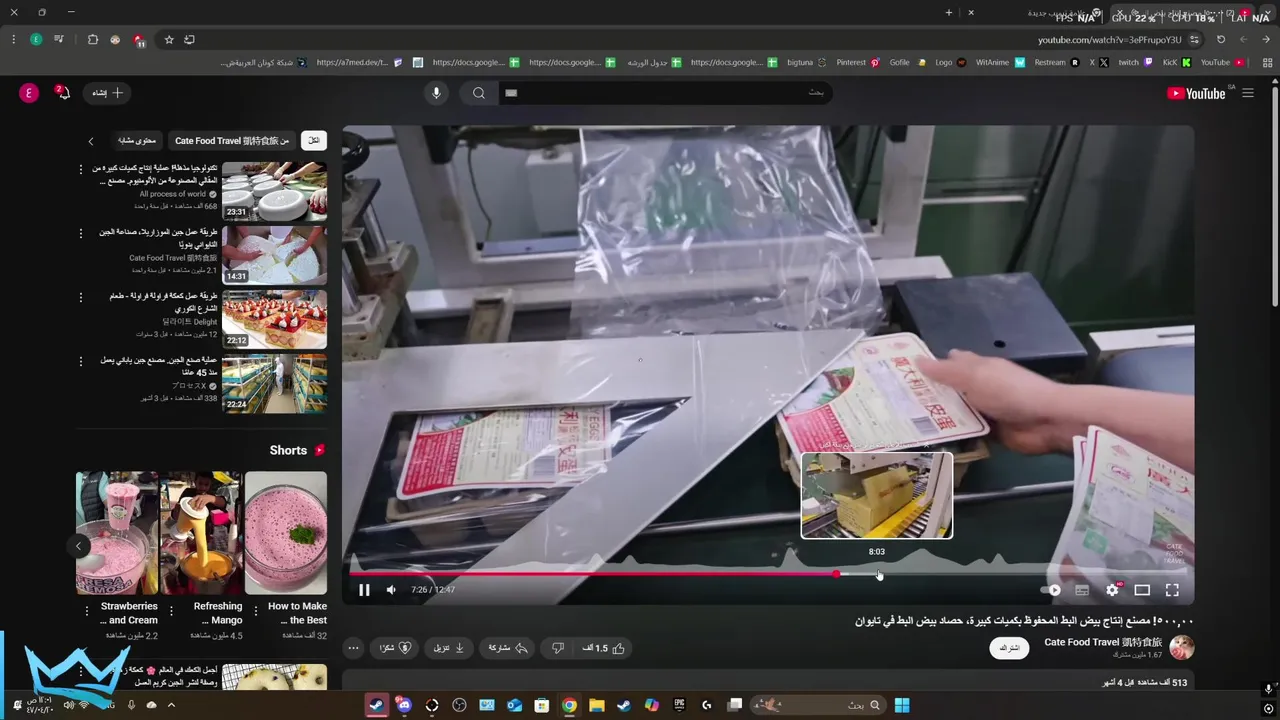Open the Gofile bookmark

908,62
